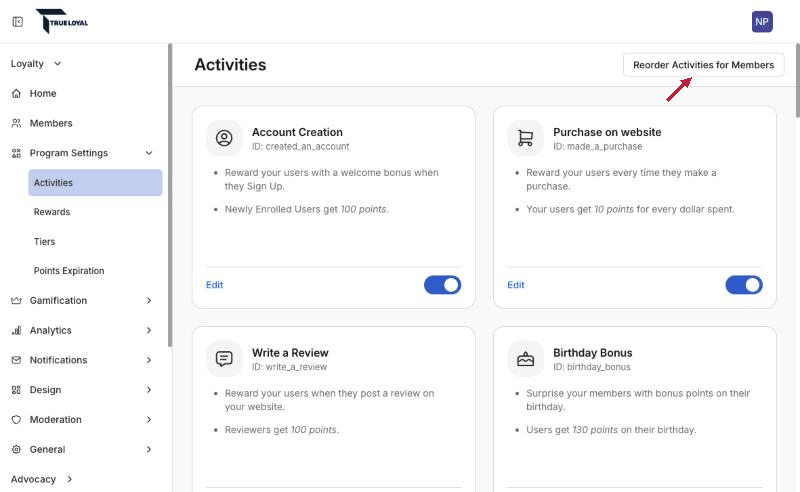Click the Birthday Bonus card title
This screenshot has width=800, height=492.
[x=593, y=353]
